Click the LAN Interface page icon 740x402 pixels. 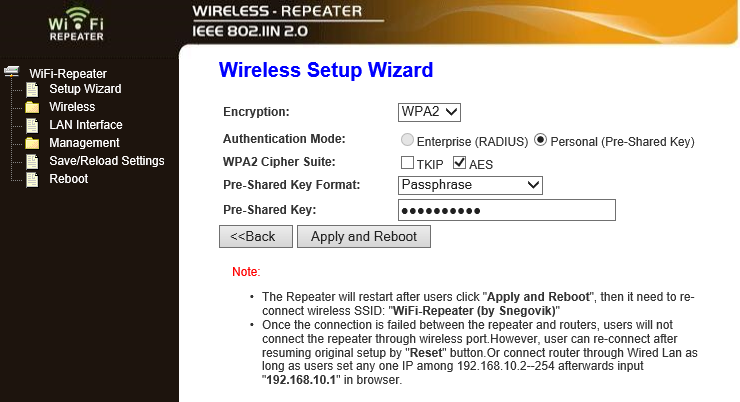click(x=32, y=125)
